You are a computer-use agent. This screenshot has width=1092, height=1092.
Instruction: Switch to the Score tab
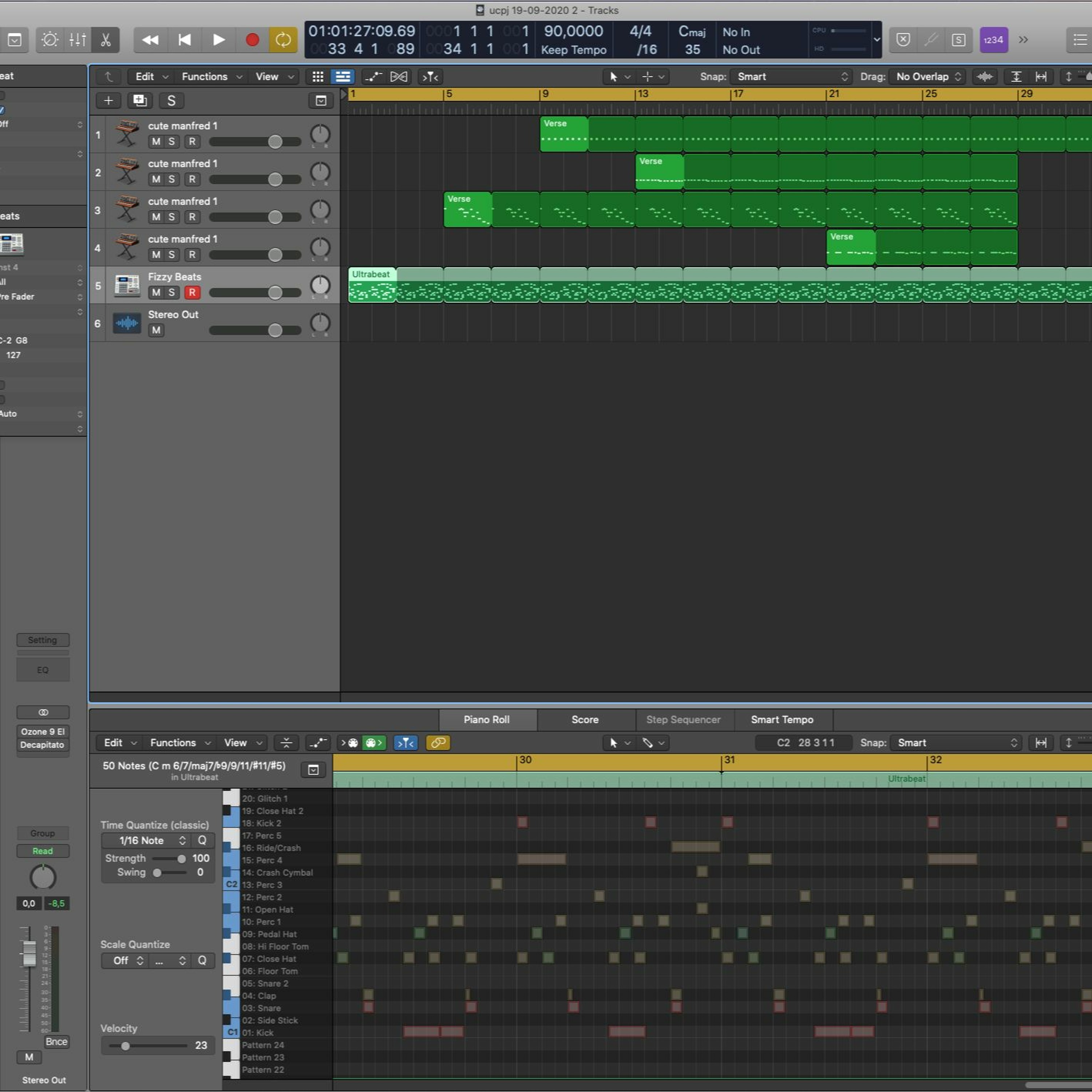point(585,720)
